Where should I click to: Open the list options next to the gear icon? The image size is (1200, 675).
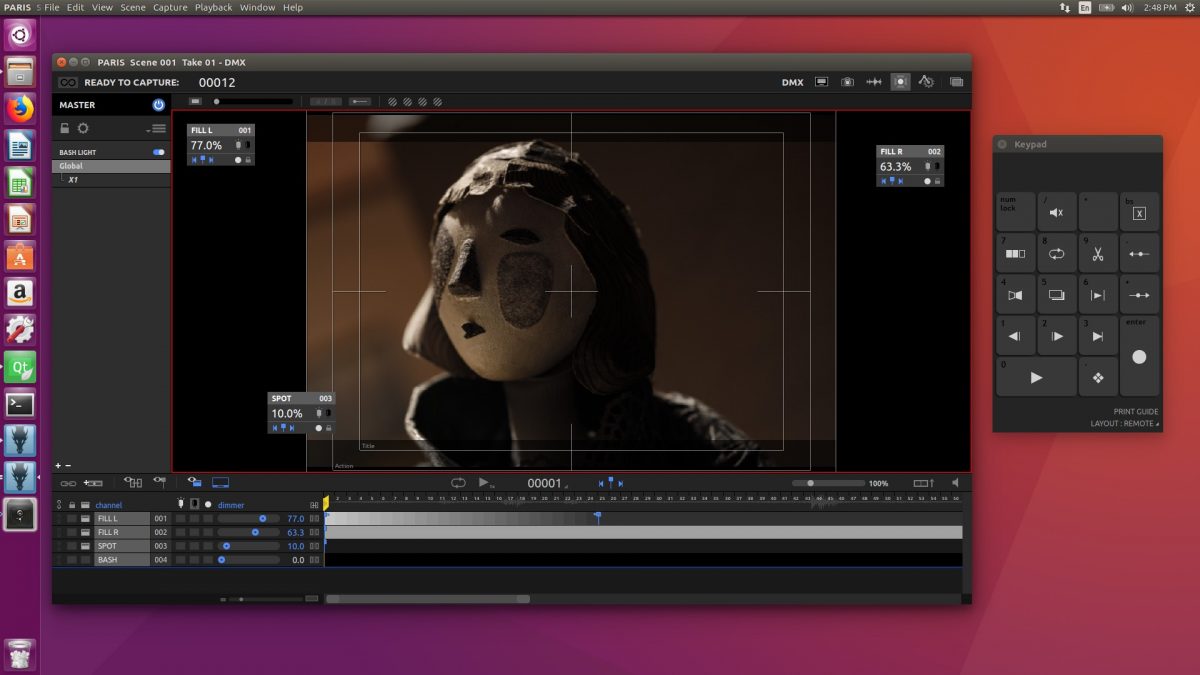pos(156,127)
